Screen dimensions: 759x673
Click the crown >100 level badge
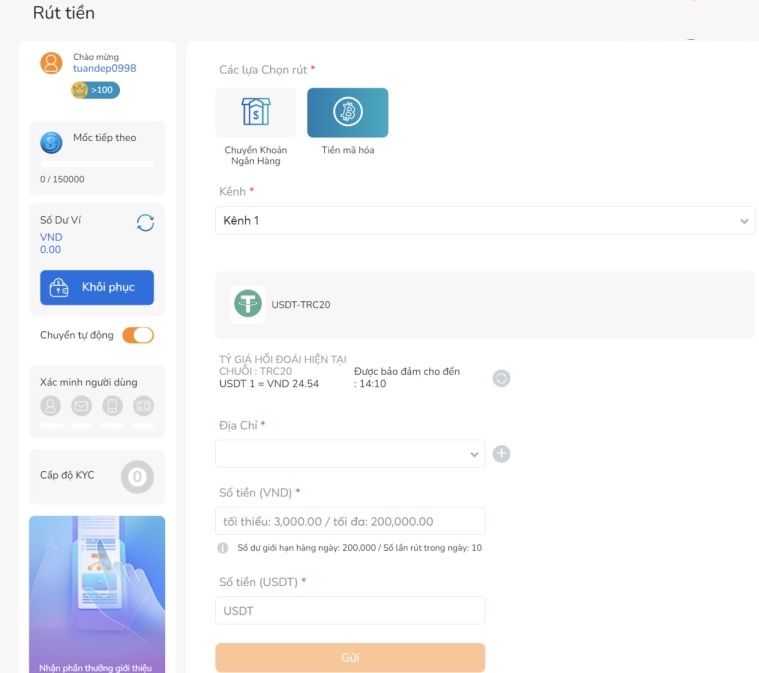(x=95, y=90)
